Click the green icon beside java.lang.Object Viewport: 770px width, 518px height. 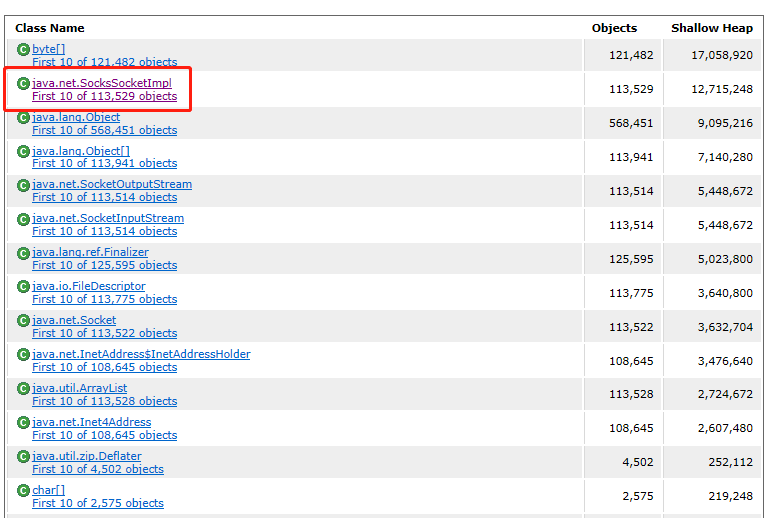[23, 118]
